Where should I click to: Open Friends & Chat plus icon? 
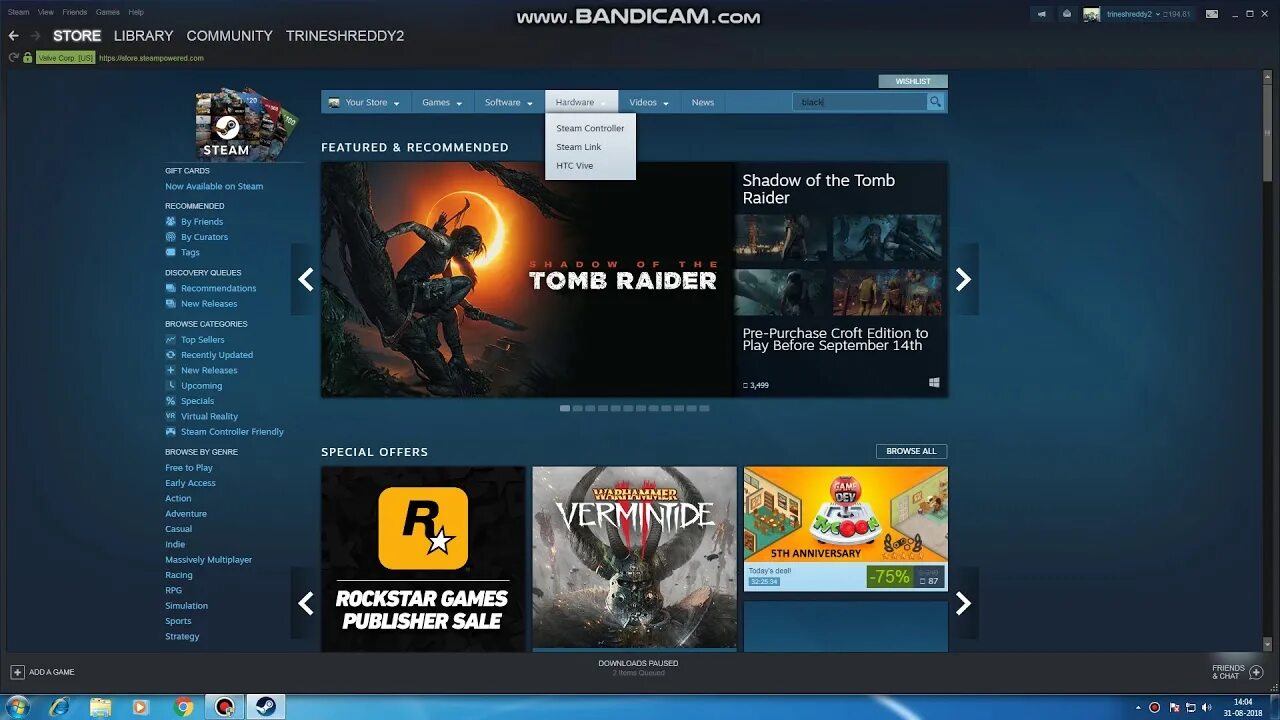[1256, 672]
